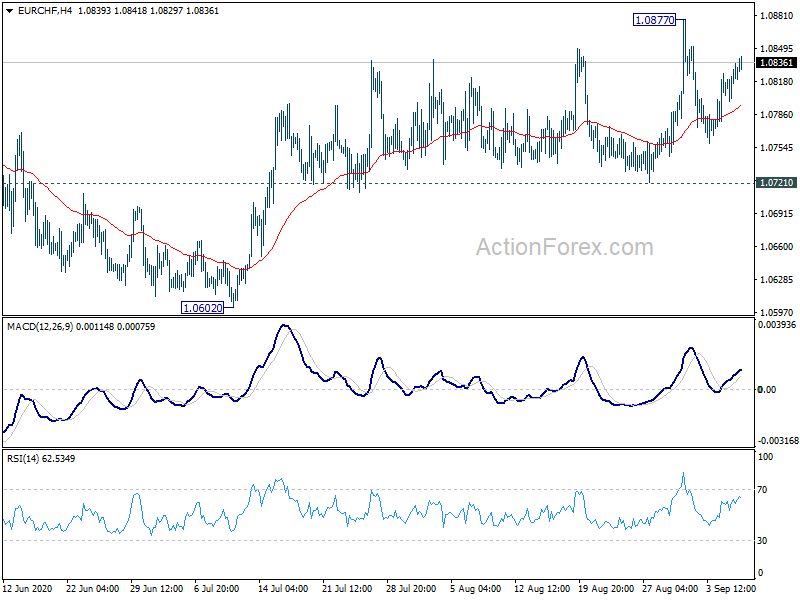Click the RSI(14) 62.5349 indicator label

coord(41,459)
